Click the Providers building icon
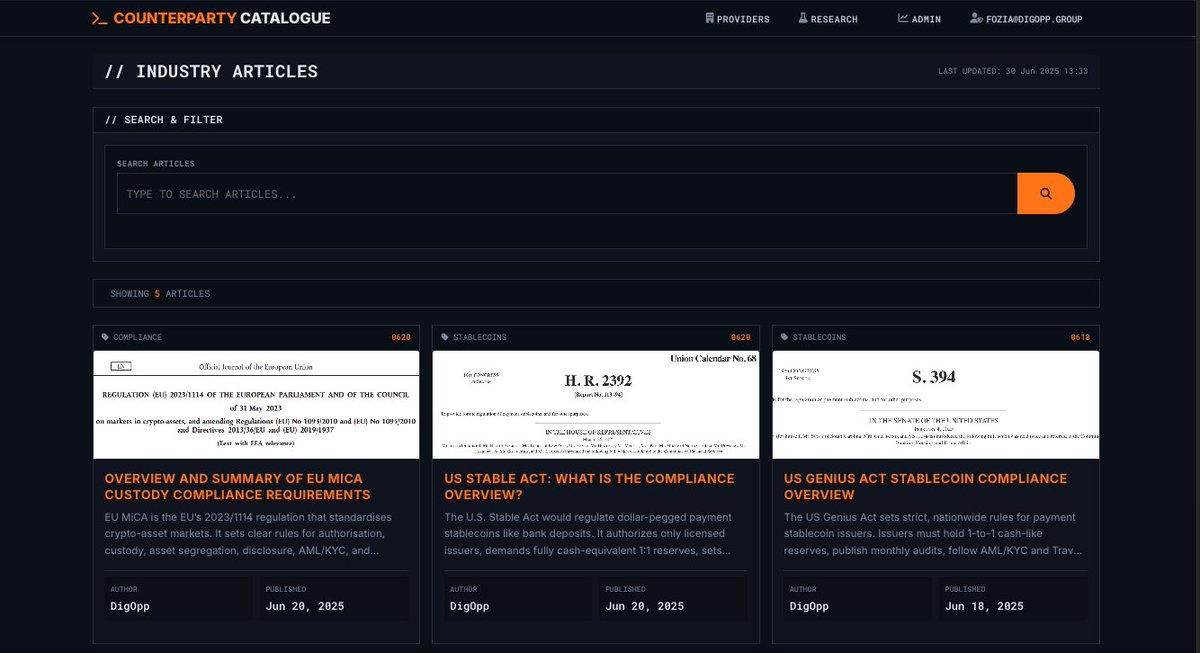This screenshot has height=653, width=1200. [x=709, y=18]
